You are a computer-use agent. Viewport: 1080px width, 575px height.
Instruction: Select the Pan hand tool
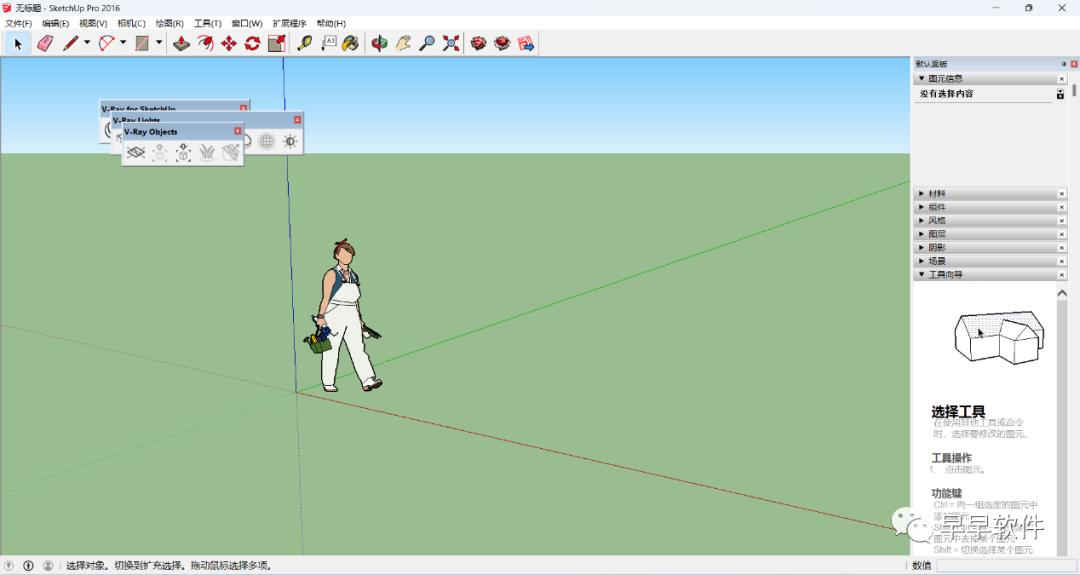403,43
